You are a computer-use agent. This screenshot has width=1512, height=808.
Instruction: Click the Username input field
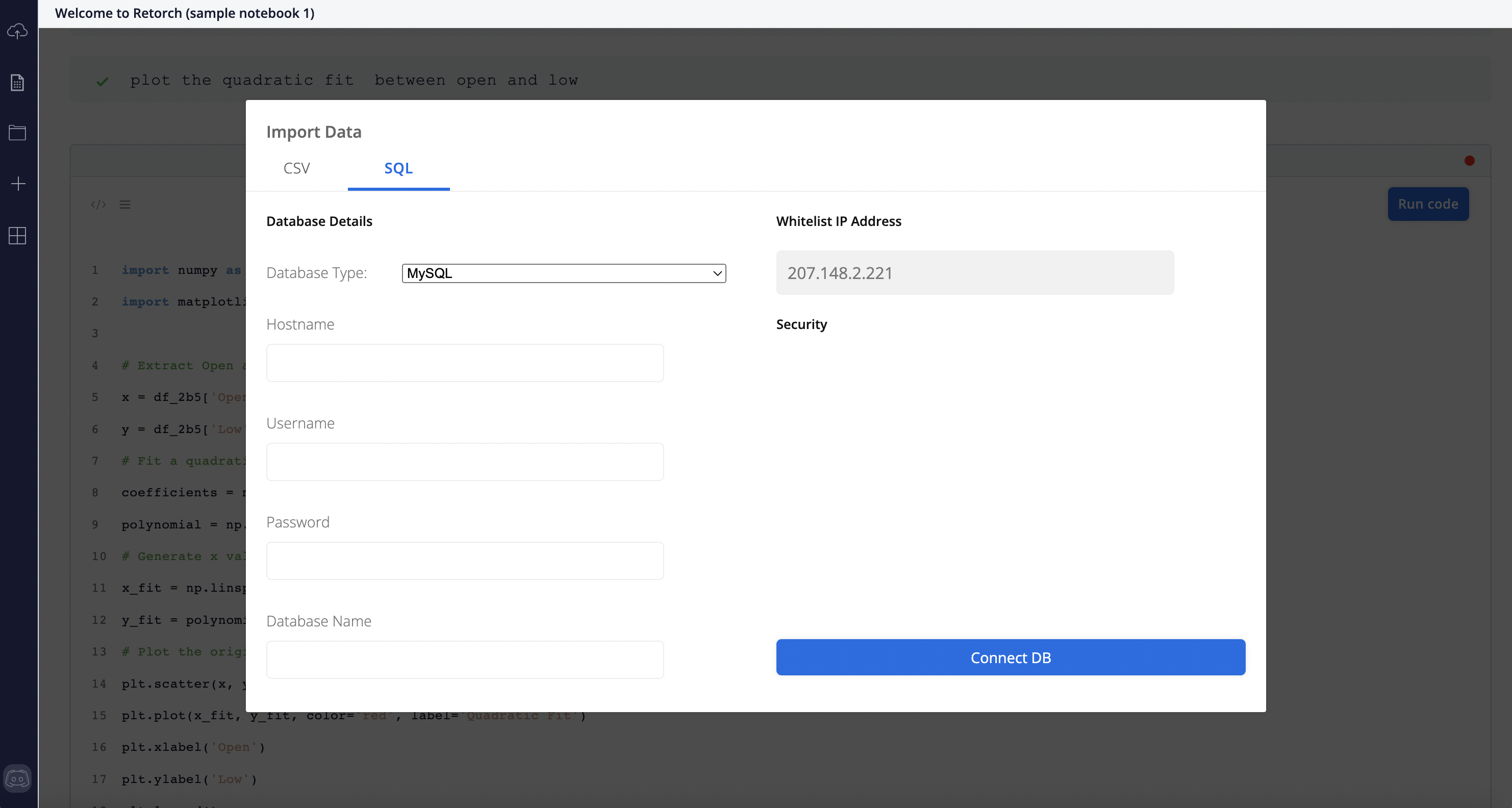(x=465, y=462)
